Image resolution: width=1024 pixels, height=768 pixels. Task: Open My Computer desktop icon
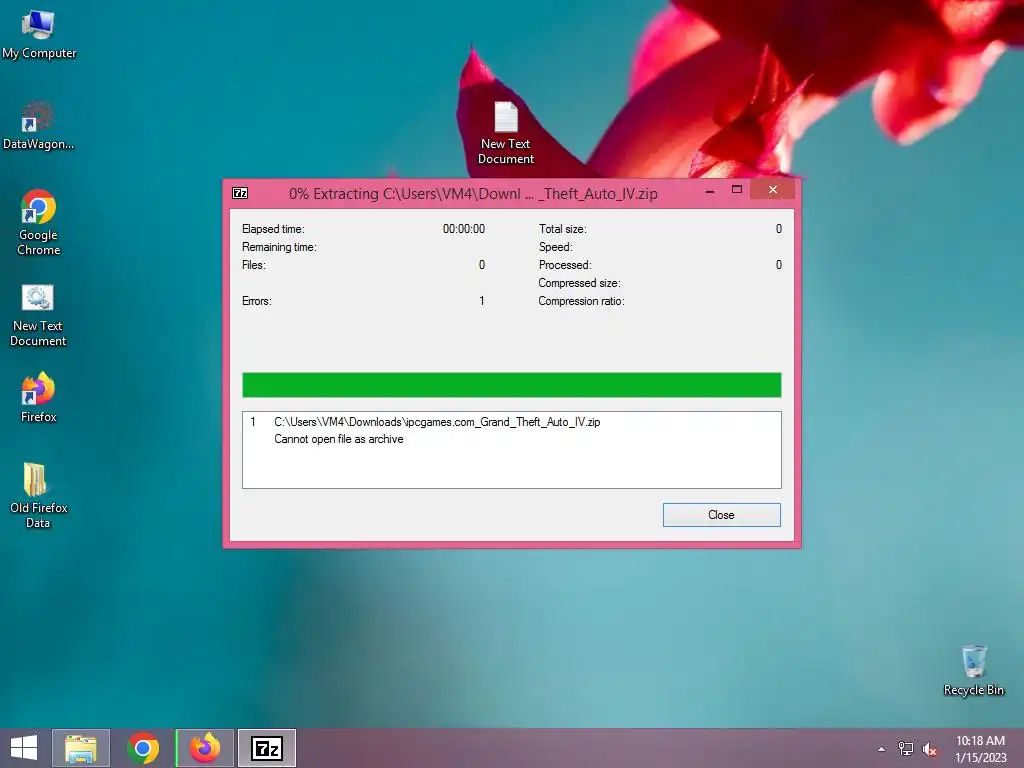pos(39,35)
